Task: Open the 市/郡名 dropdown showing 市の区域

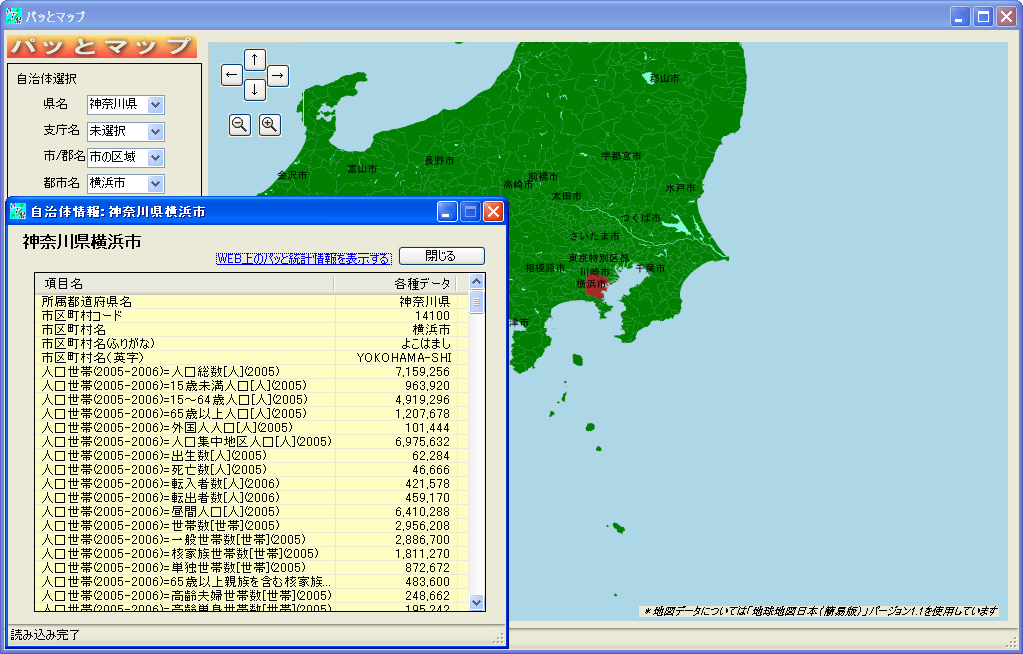Action: click(x=155, y=157)
